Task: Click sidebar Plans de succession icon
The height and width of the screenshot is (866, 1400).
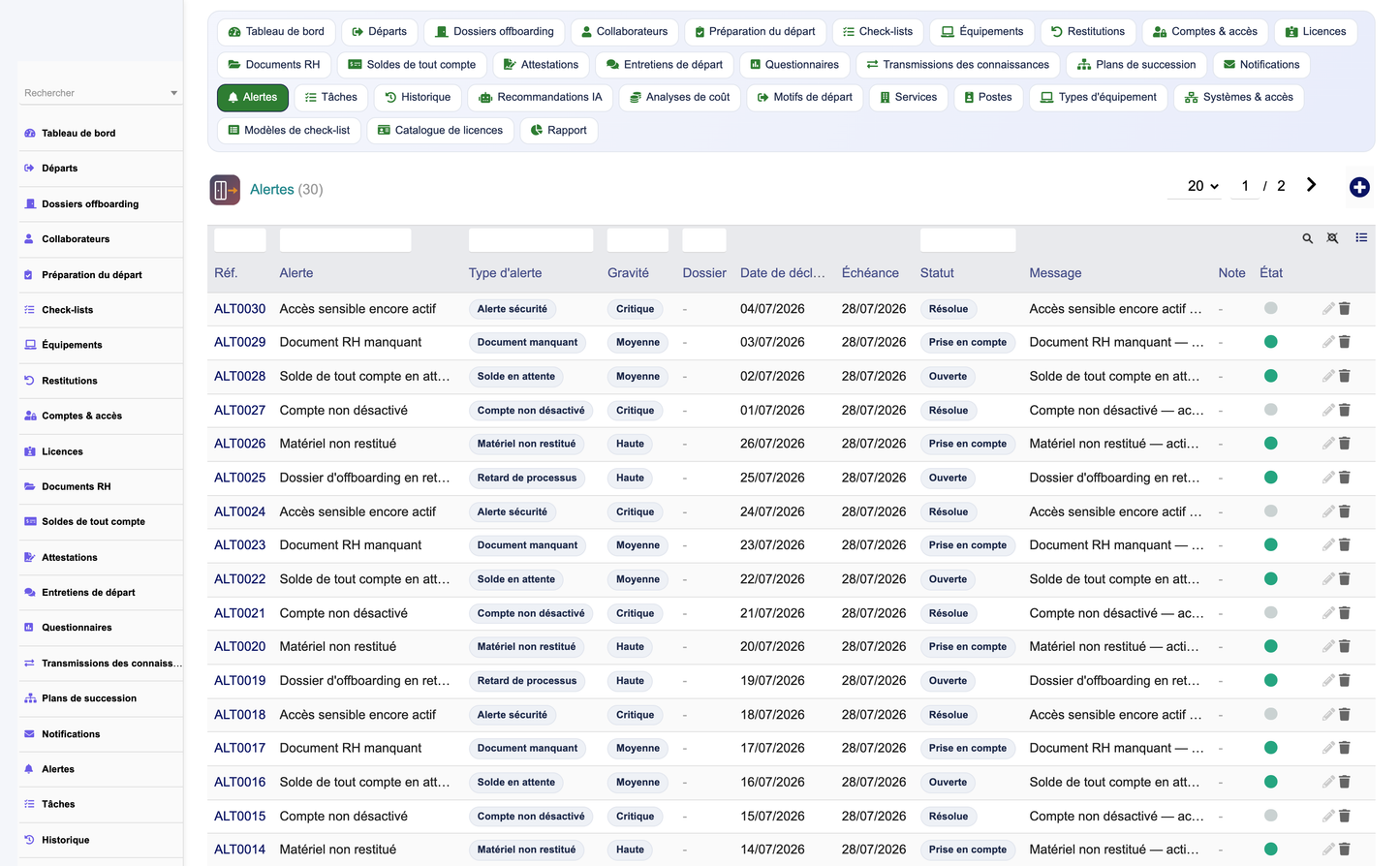Action: click(x=30, y=698)
